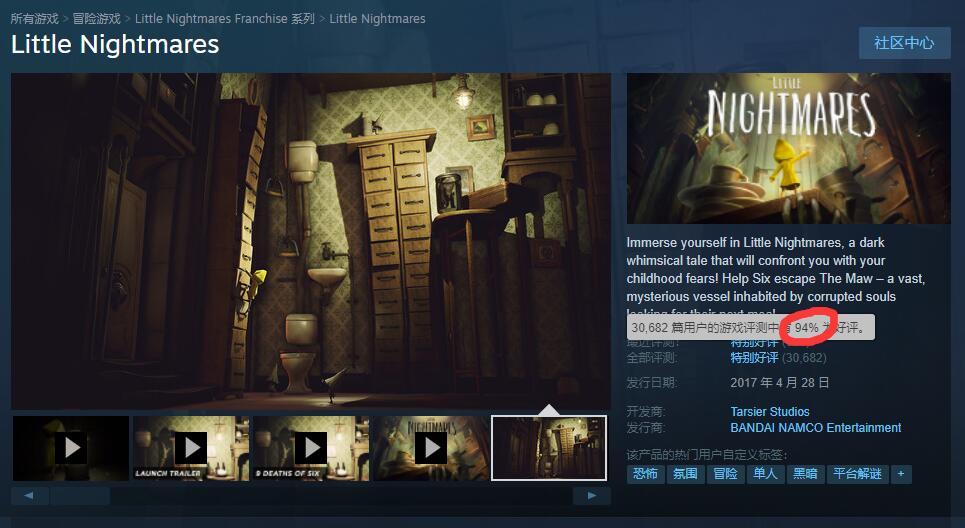Select the 冒险 tag
This screenshot has height=528, width=965.
point(725,474)
